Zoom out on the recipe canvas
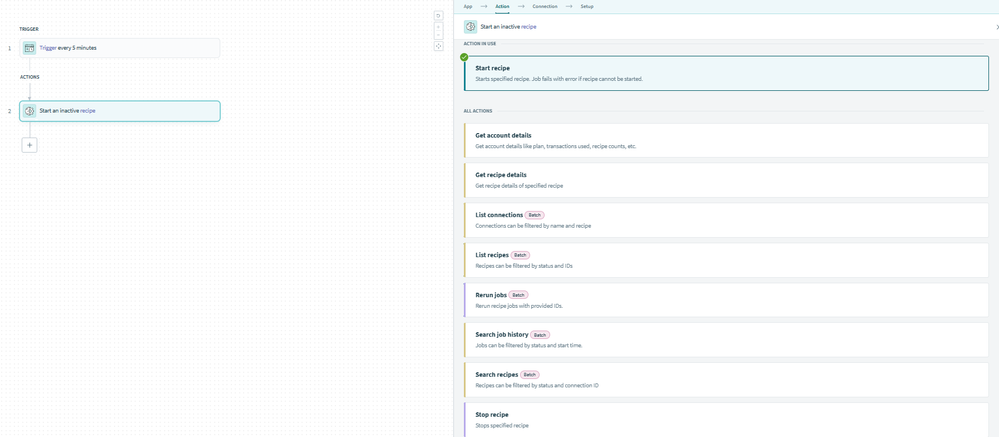The width and height of the screenshot is (999, 437). point(438,35)
